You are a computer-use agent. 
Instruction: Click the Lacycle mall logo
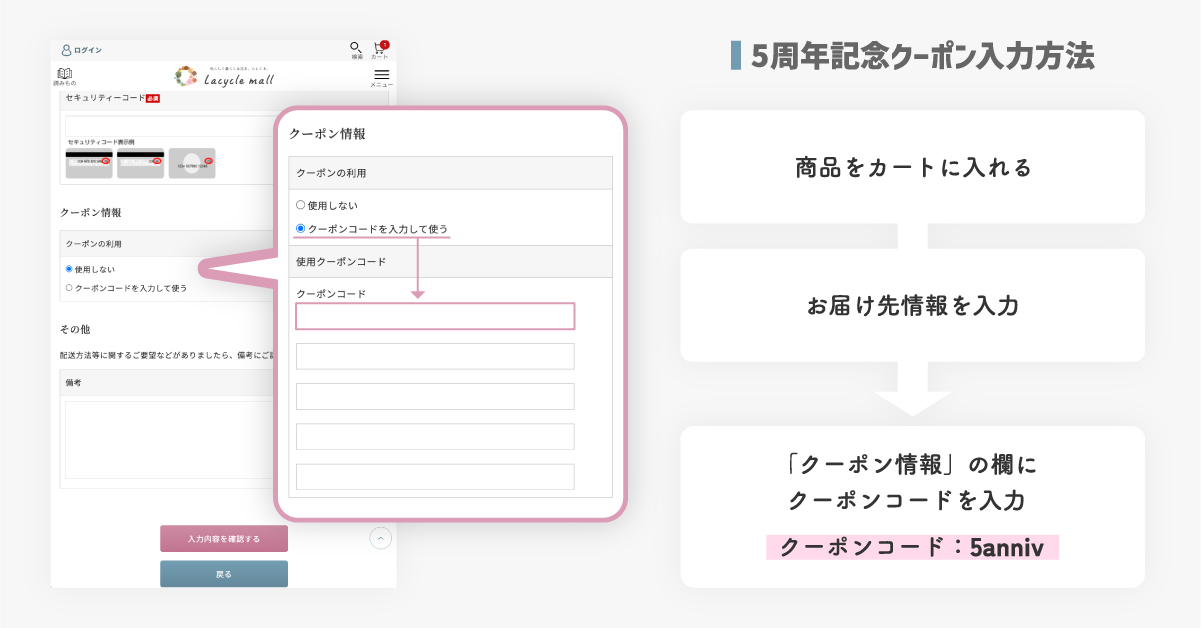click(224, 77)
